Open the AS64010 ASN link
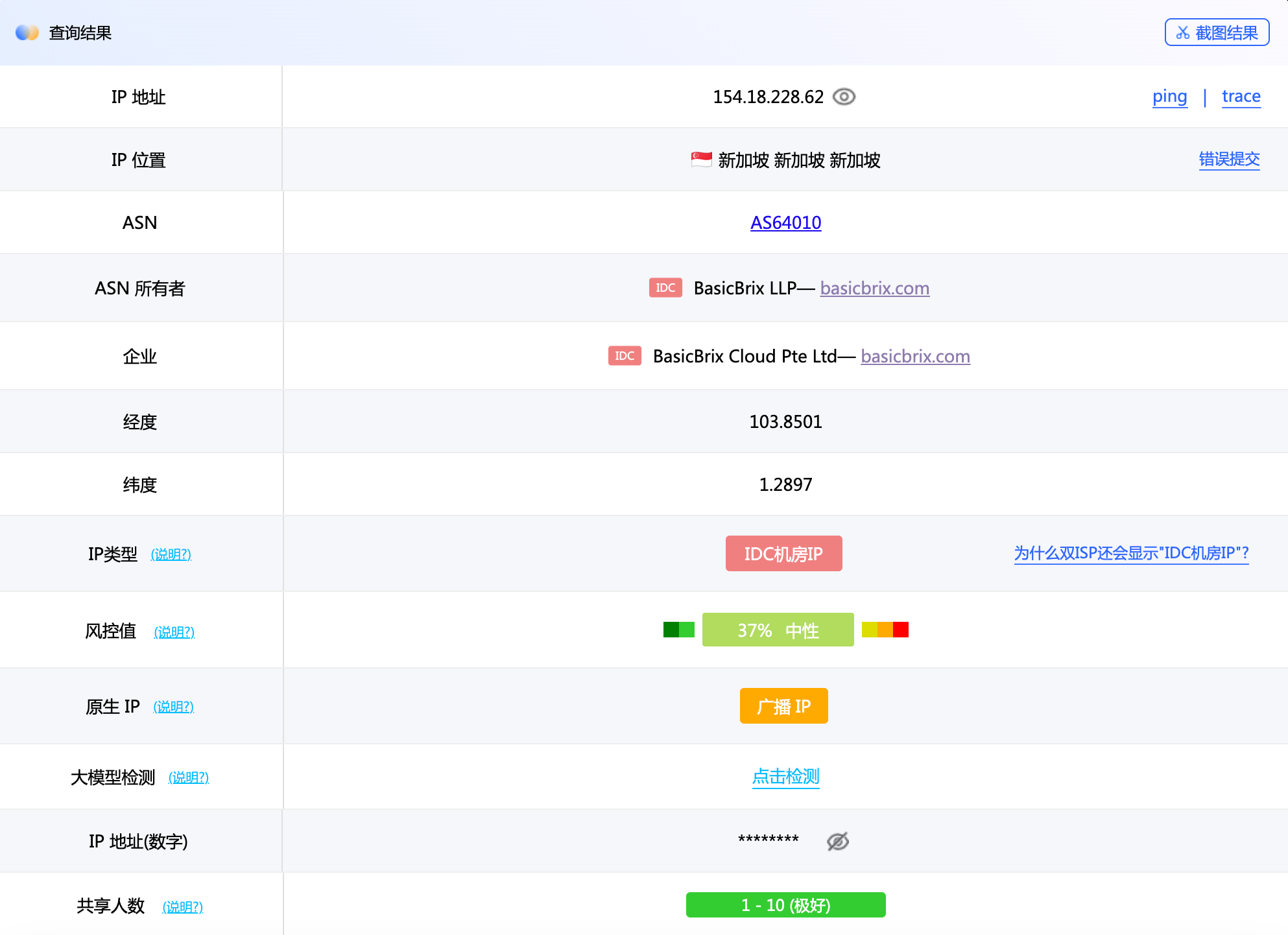The height and width of the screenshot is (935, 1288). tap(785, 222)
